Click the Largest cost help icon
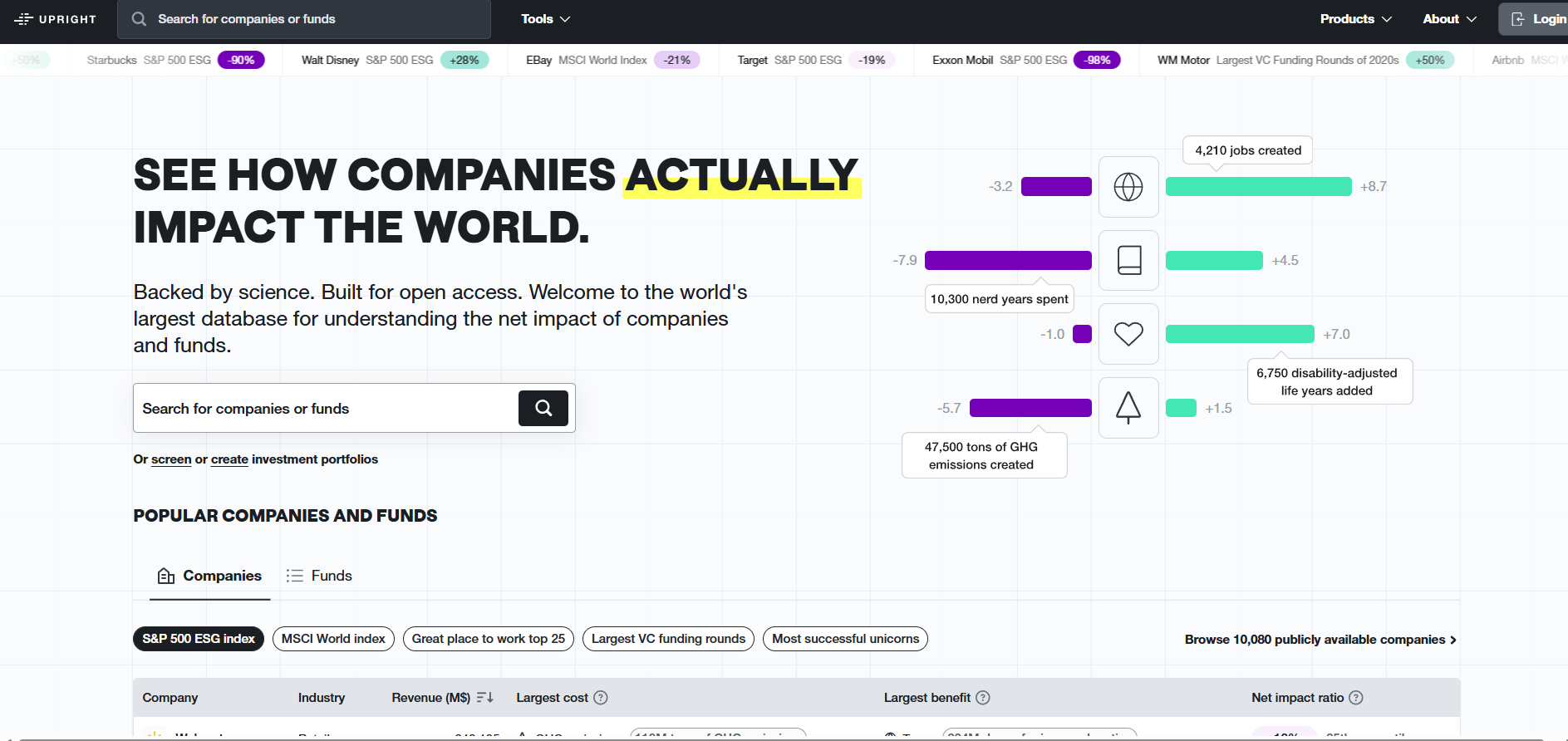Viewport: 1568px width, 741px height. coord(601,698)
